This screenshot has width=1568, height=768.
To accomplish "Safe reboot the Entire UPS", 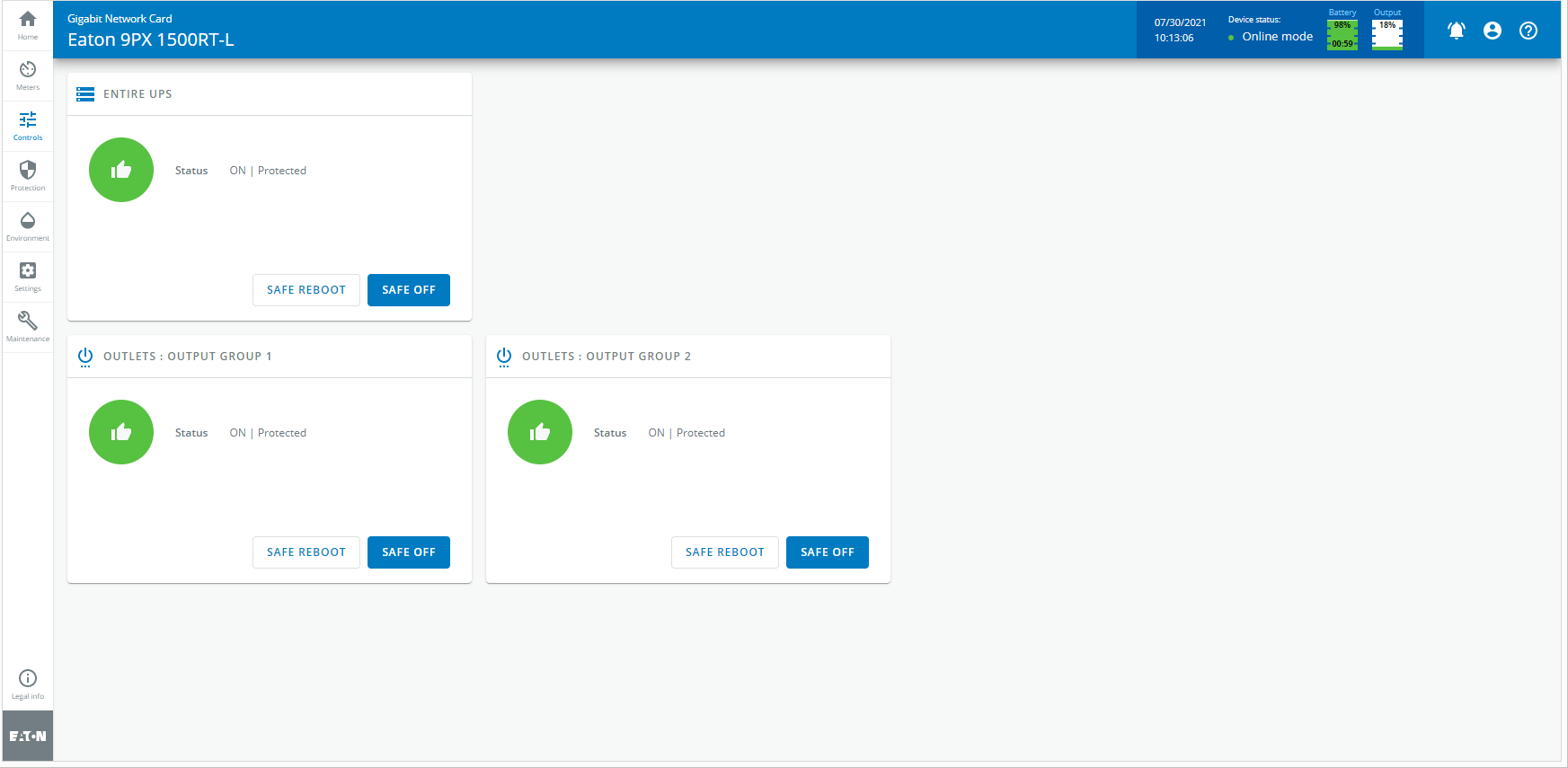I will (x=306, y=290).
